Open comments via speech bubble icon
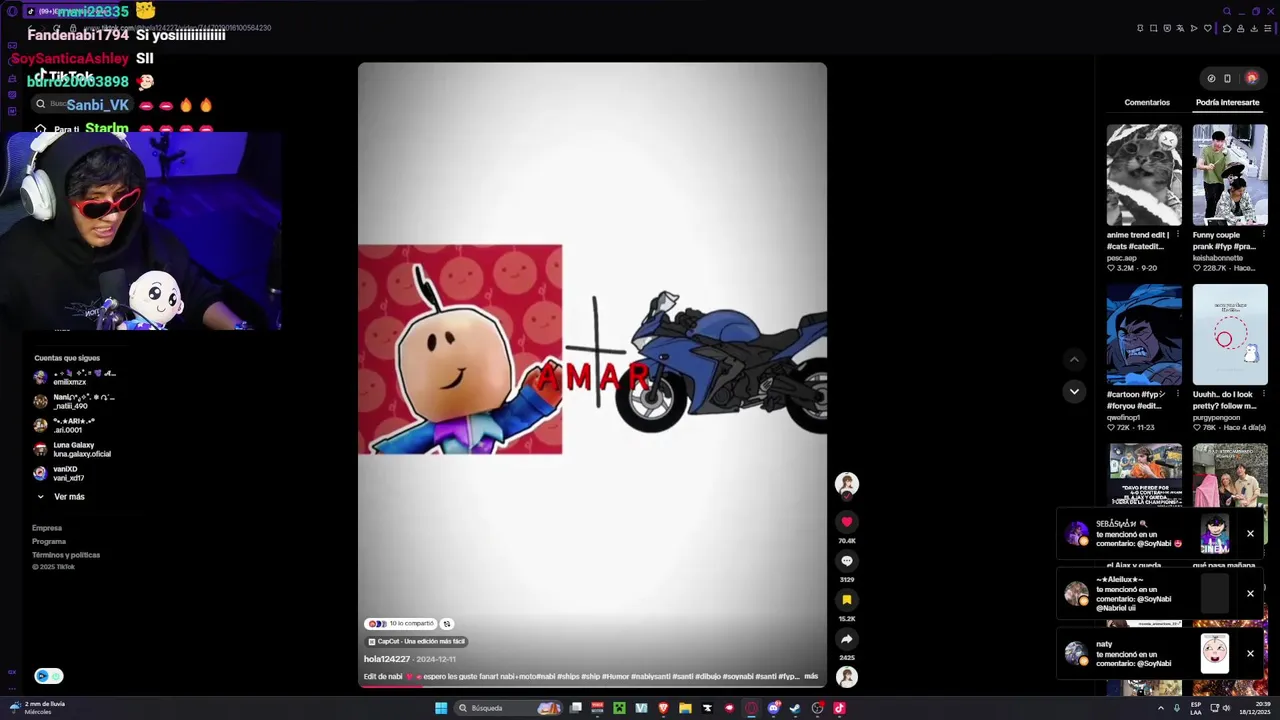This screenshot has height=720, width=1280. [847, 561]
